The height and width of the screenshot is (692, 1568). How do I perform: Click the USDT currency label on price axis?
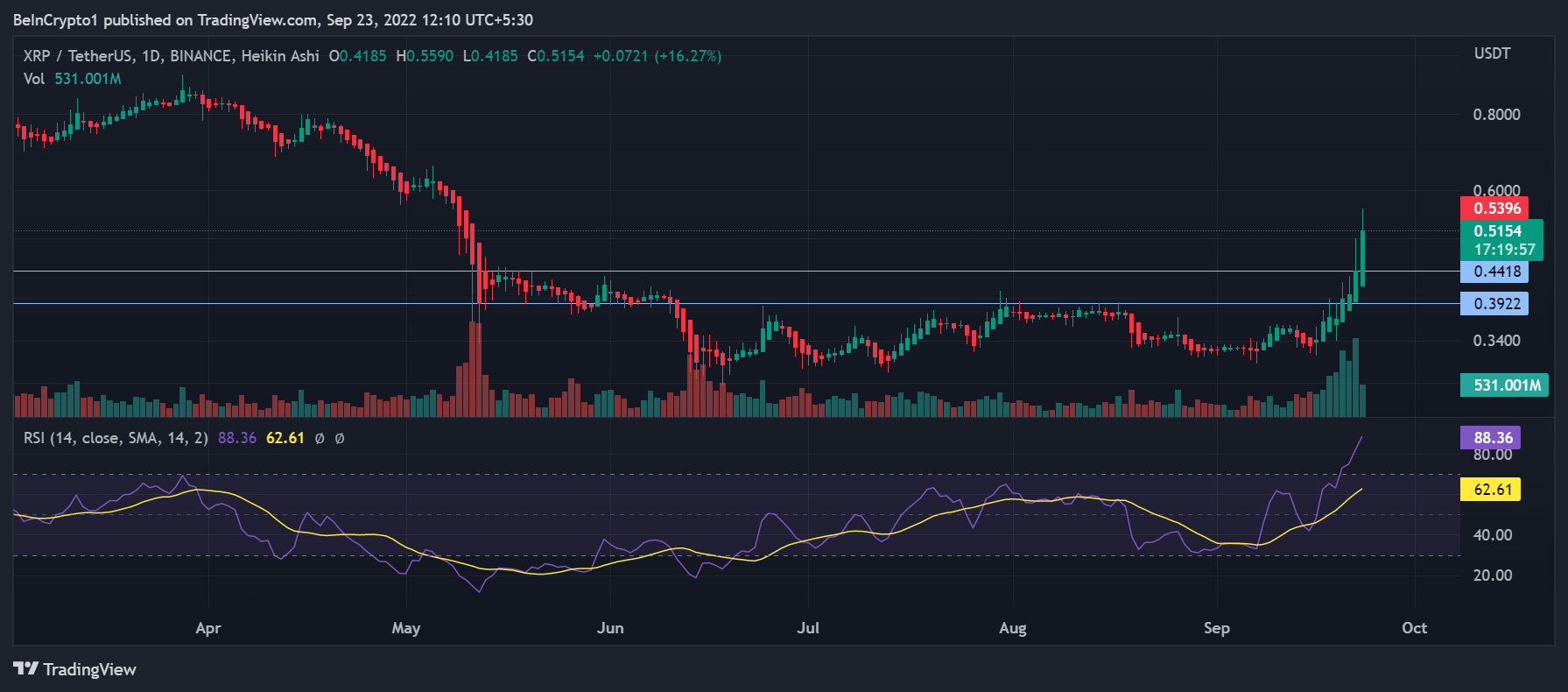pos(1492,53)
